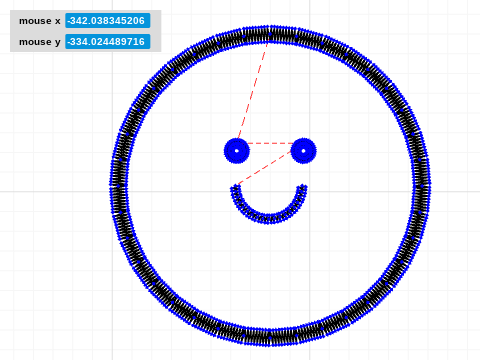Click left tip of the smile arc
The height and width of the screenshot is (360, 480).
tap(235, 188)
